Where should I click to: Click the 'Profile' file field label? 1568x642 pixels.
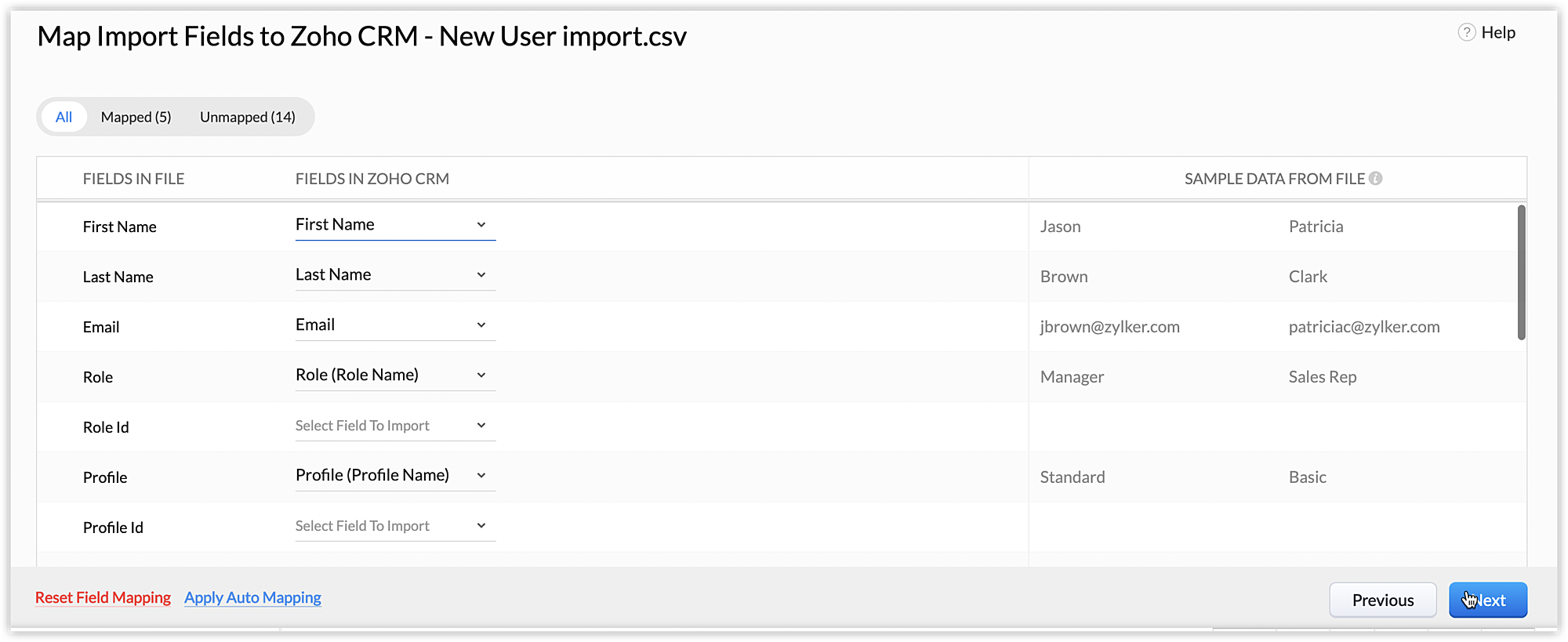point(105,477)
